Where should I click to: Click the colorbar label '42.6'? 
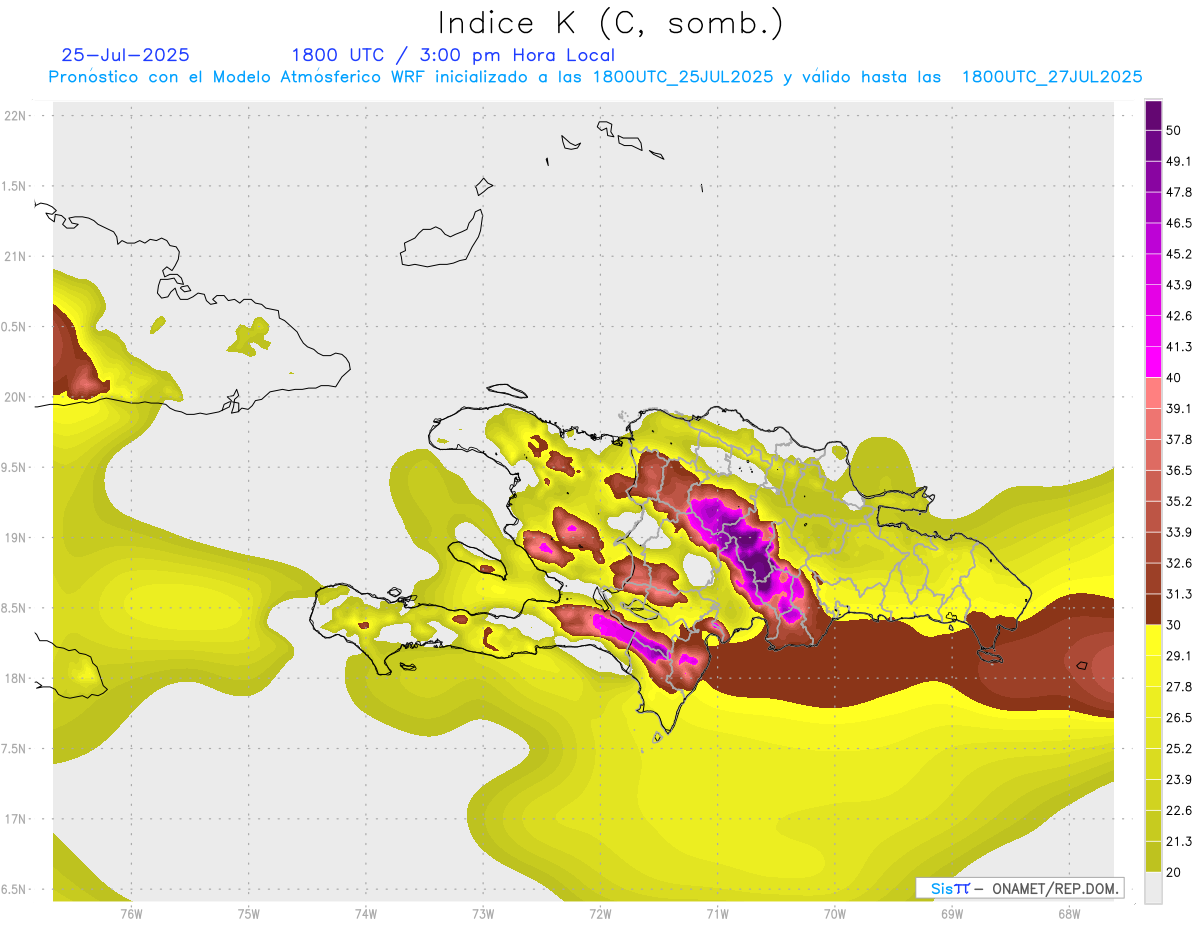point(1179,316)
